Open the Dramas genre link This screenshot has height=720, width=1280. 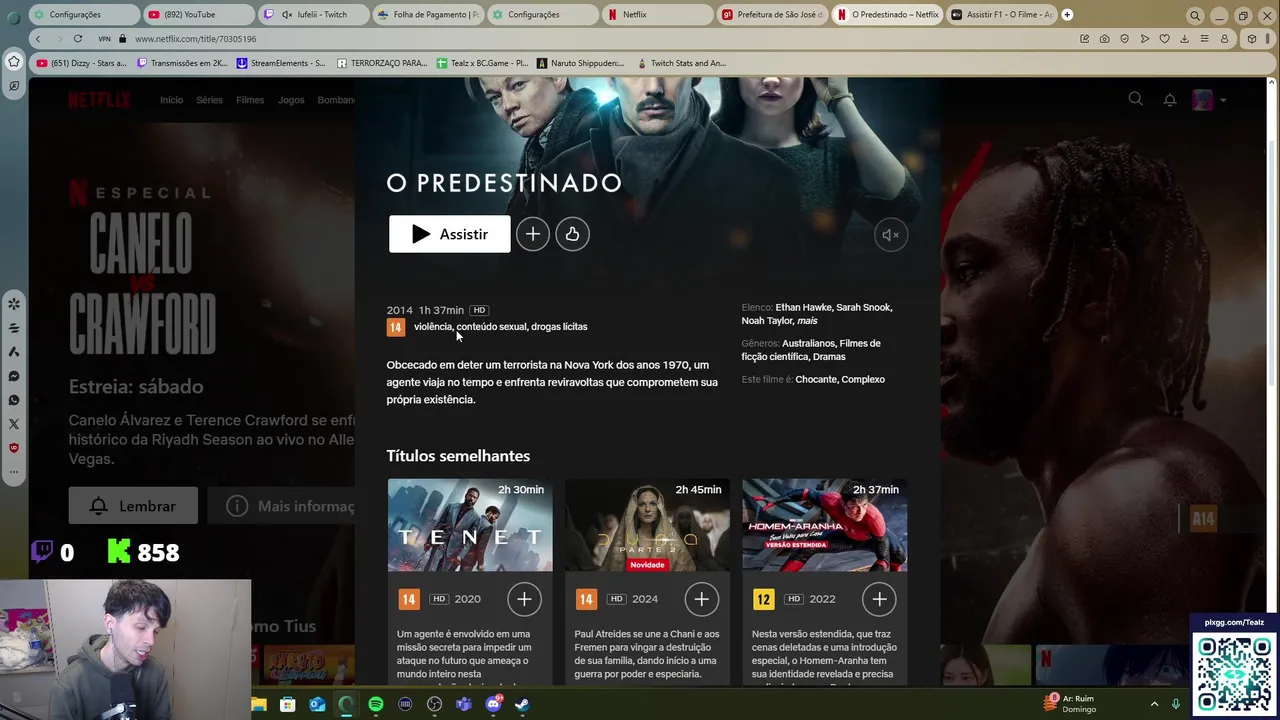point(829,357)
